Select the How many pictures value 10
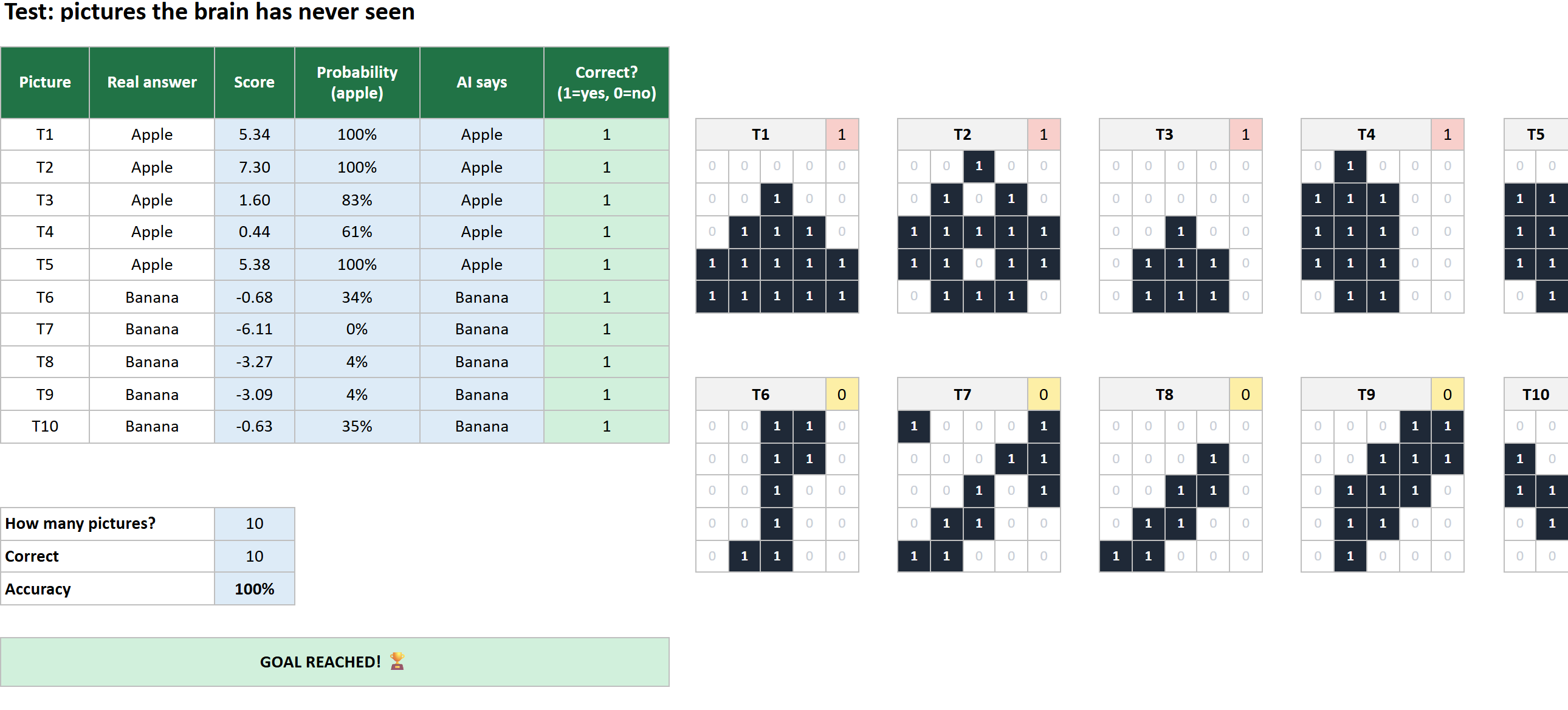This screenshot has height=710, width=1568. 255,523
